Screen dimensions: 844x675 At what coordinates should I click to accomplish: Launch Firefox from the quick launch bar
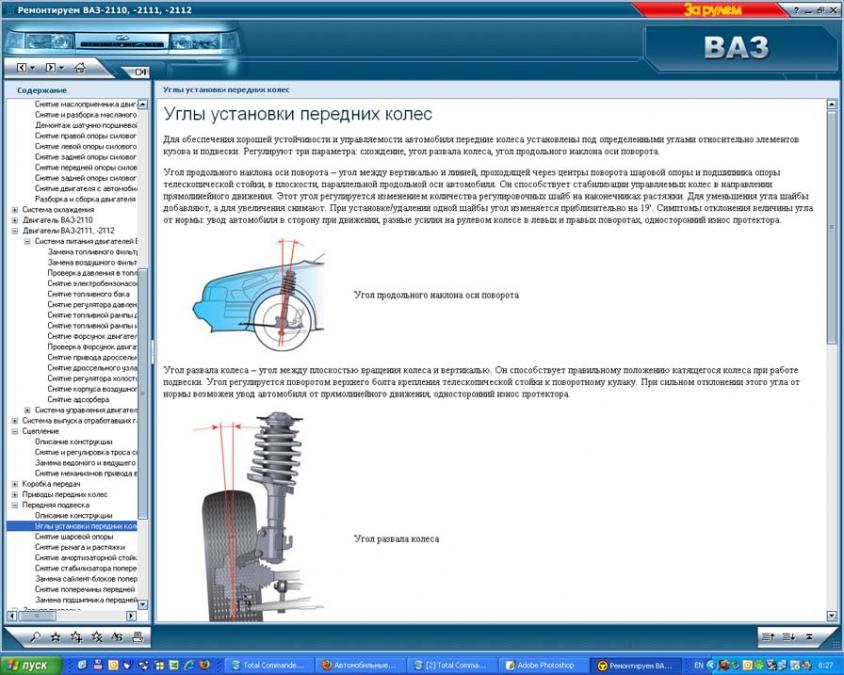pos(205,665)
